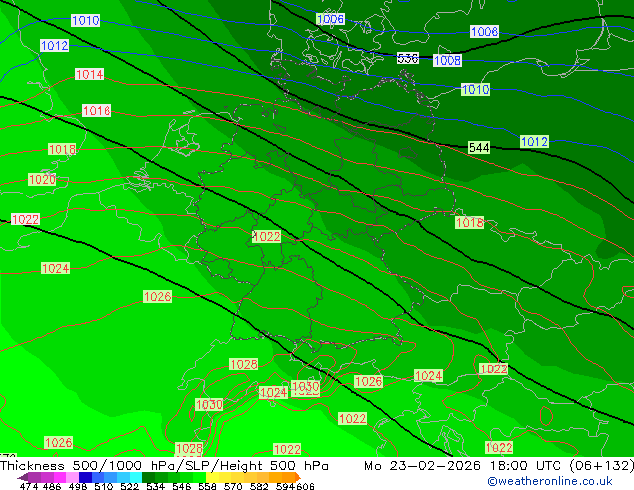Click the light pink legend swatch left of dark blue
This screenshot has width=634, height=490.
pyautogui.click(x=72, y=477)
